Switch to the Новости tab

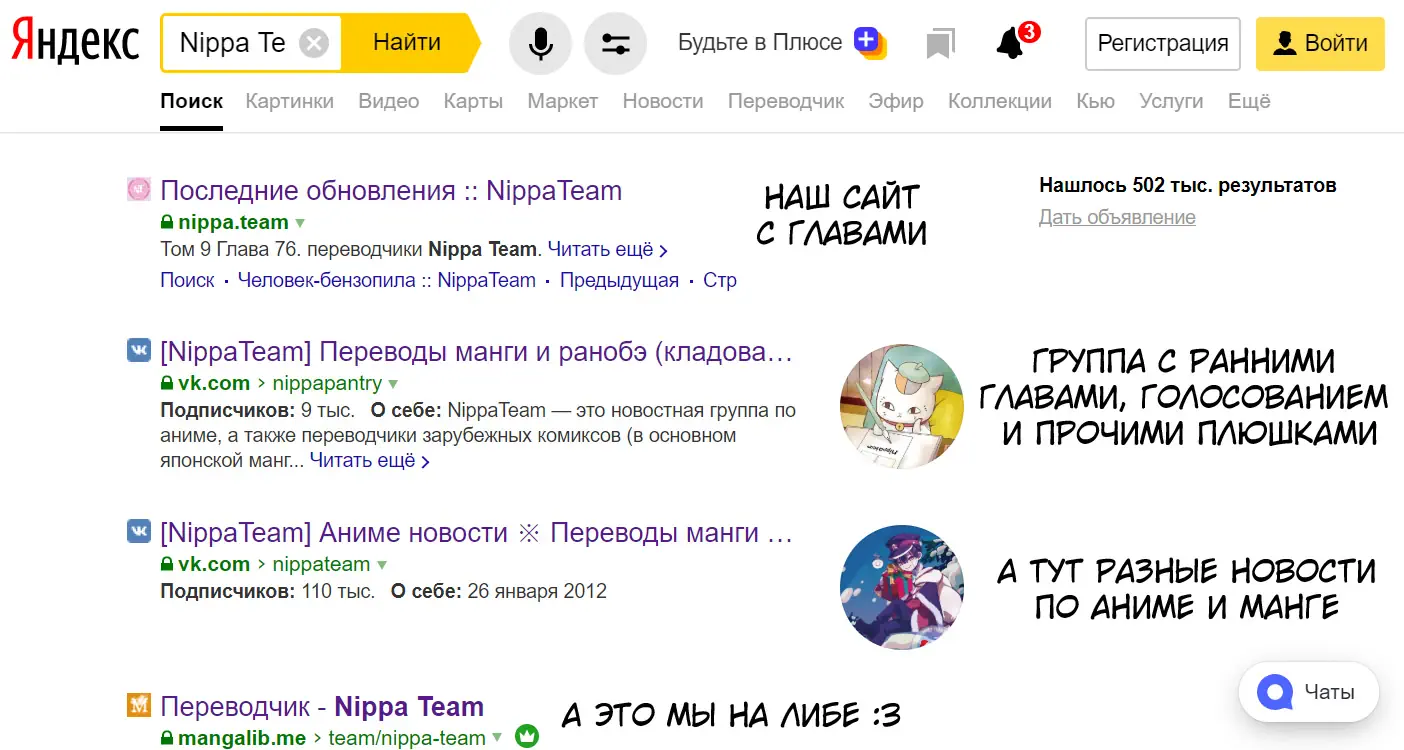(662, 101)
